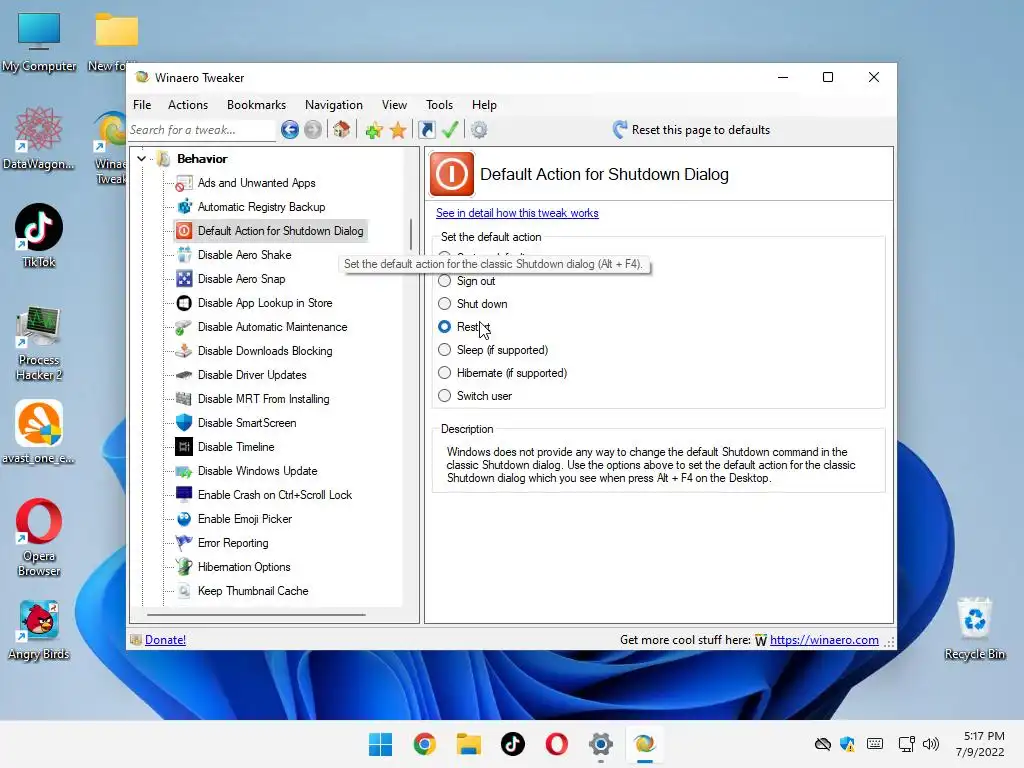
Task: Click the green checkmark toolbar icon
Action: tap(449, 129)
